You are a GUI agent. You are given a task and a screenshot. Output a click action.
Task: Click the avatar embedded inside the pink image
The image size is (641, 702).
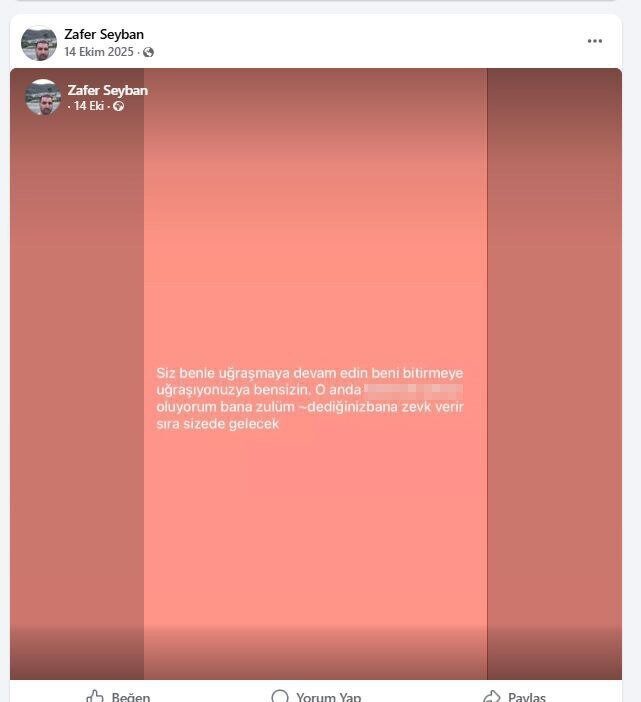[x=43, y=97]
